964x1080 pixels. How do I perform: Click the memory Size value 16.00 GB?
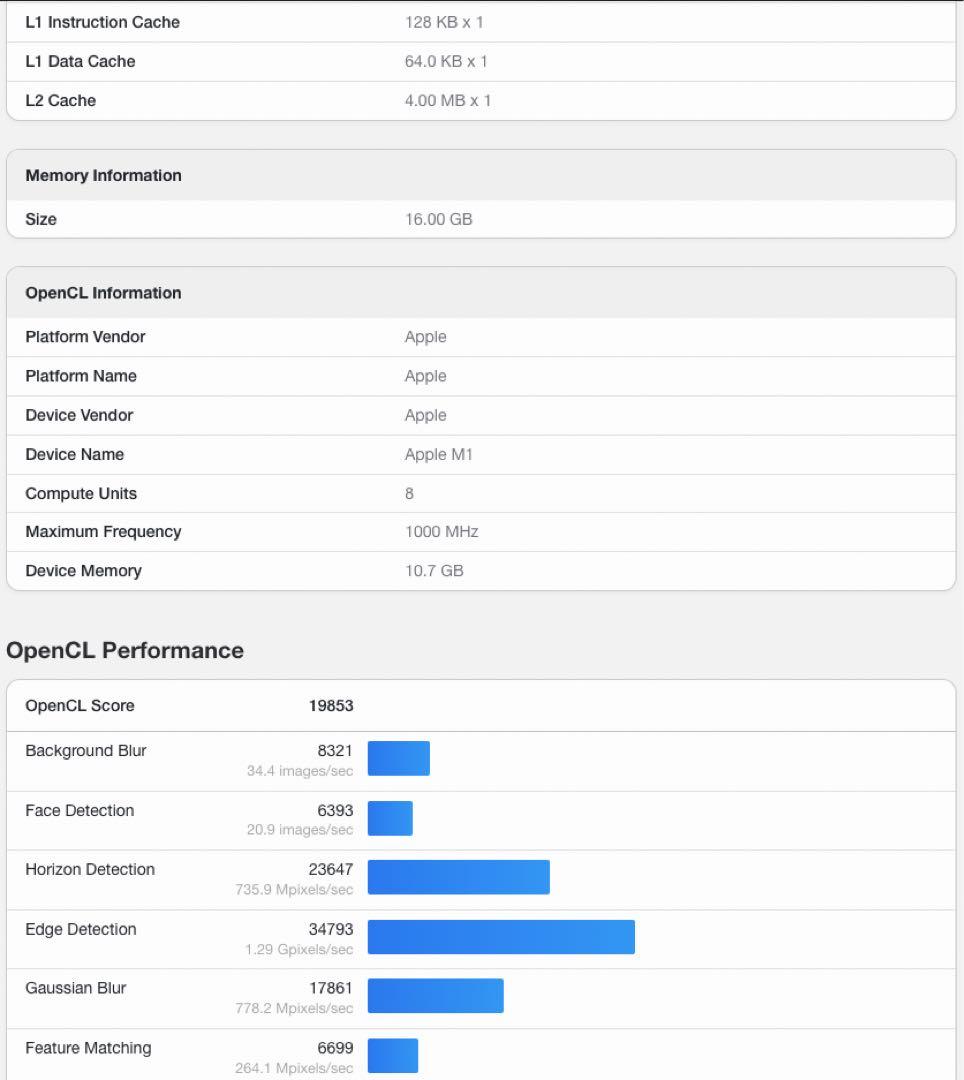[438, 219]
